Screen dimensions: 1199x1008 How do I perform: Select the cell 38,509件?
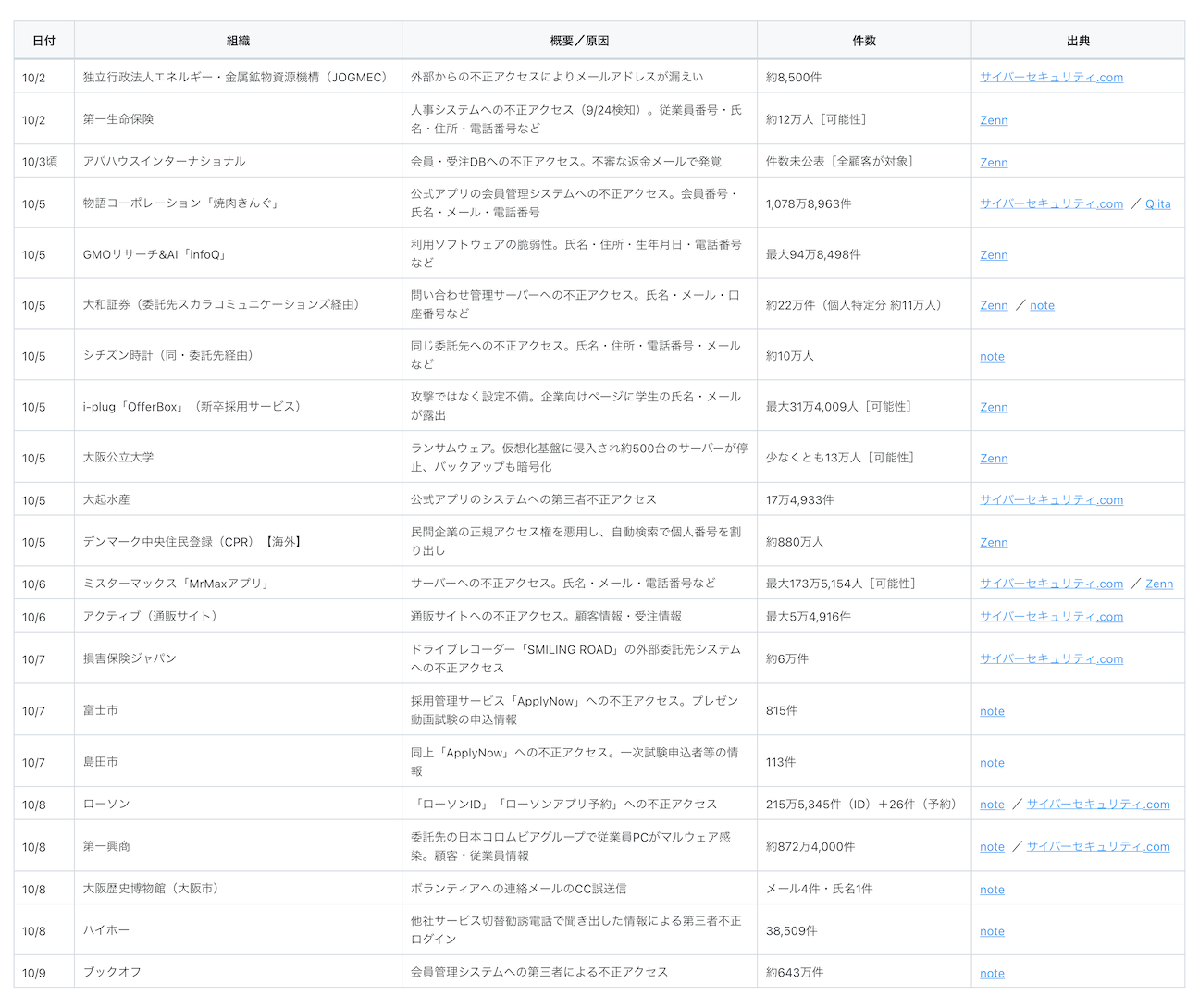pyautogui.click(x=864, y=931)
